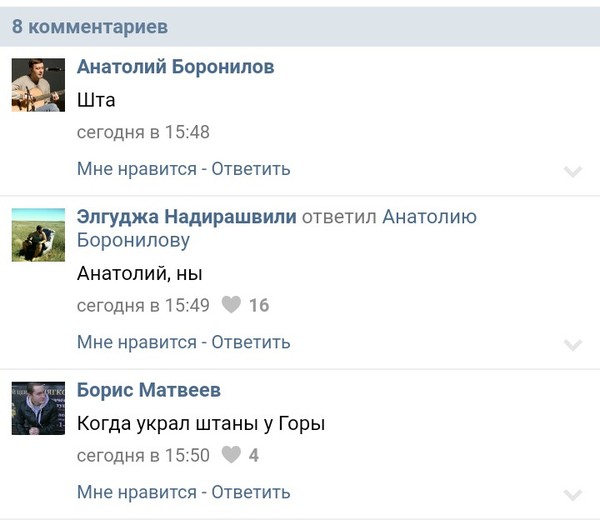
Task: Open Борис Матвеев's avatar photo
Action: pos(38,408)
